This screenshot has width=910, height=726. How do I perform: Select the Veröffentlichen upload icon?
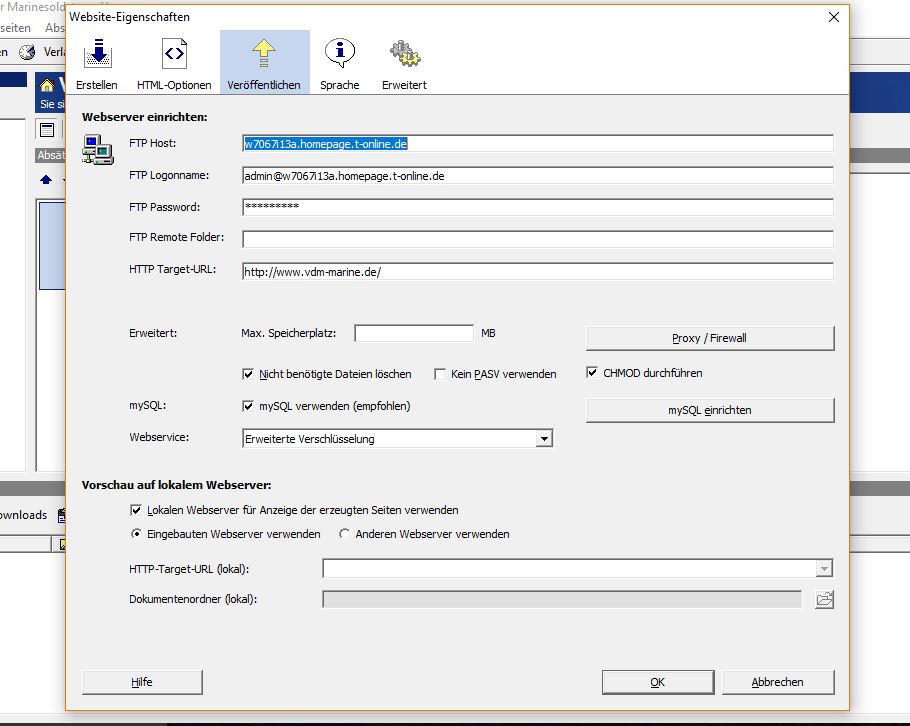(264, 54)
